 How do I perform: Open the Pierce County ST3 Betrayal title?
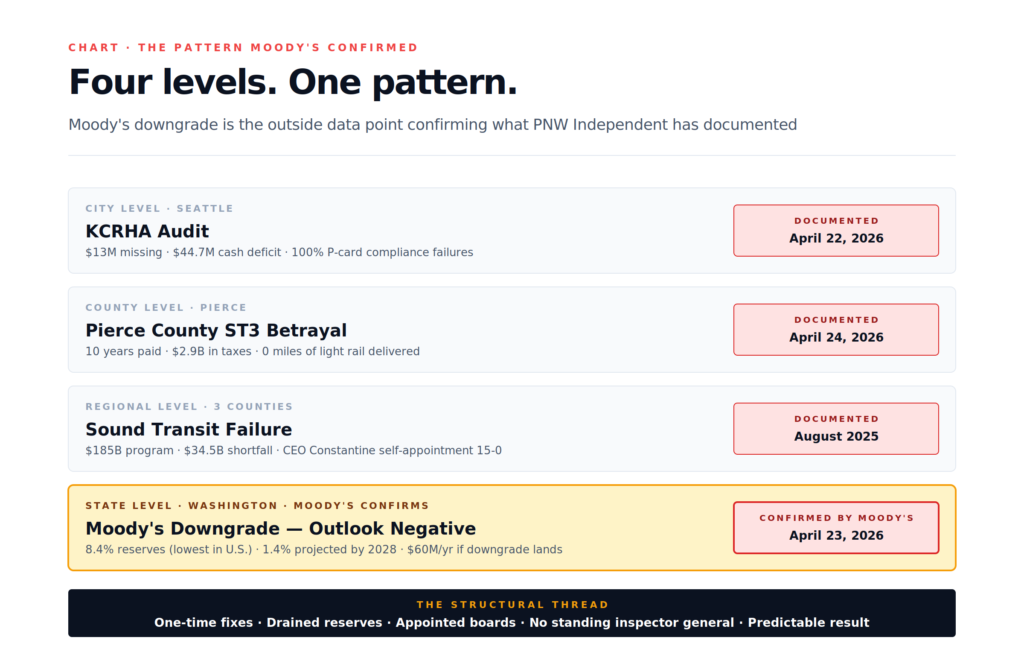coord(216,330)
